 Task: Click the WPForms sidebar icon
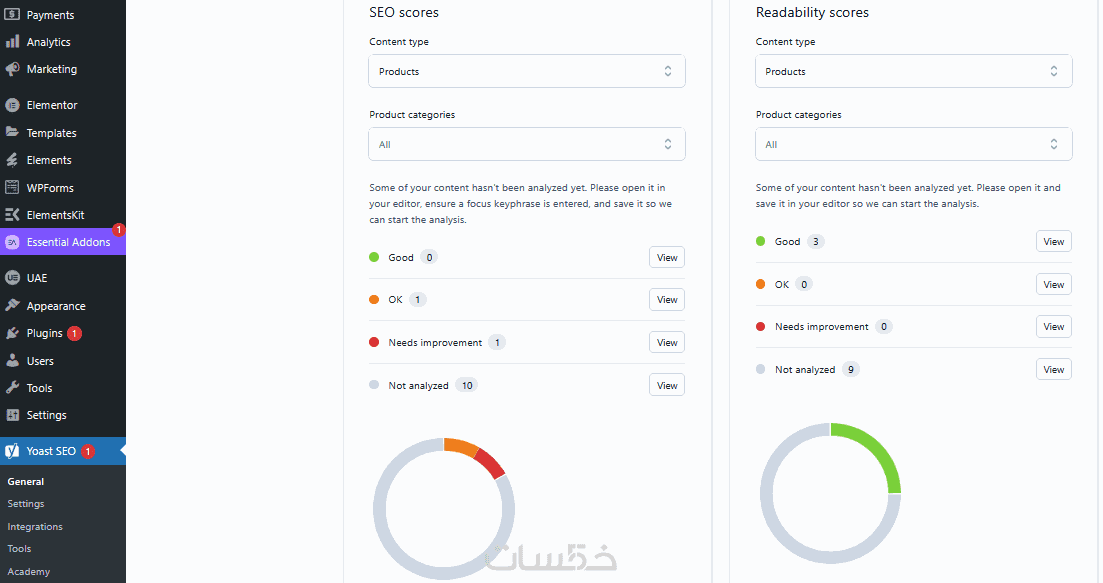[13, 187]
